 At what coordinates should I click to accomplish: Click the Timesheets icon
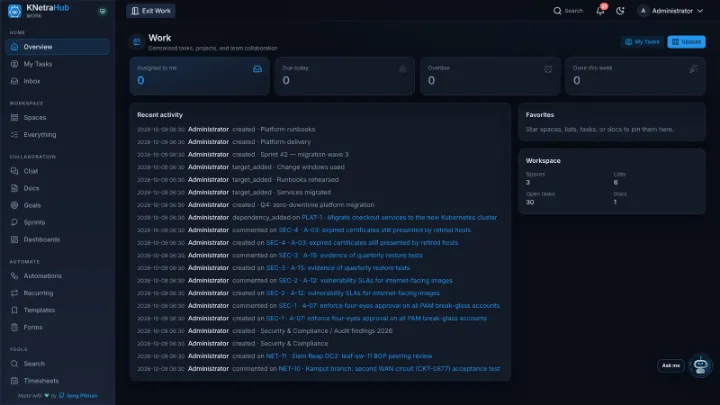pyautogui.click(x=14, y=381)
